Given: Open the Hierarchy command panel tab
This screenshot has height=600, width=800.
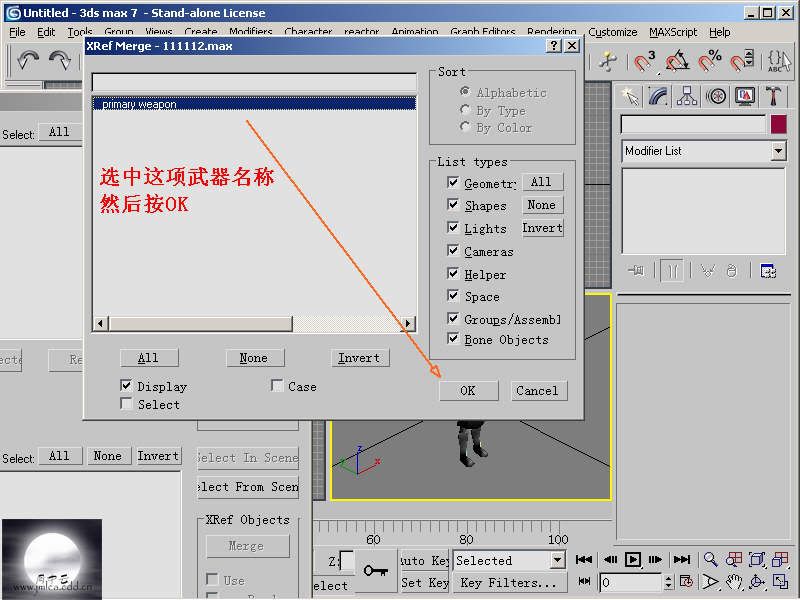Looking at the screenshot, I should (x=687, y=96).
